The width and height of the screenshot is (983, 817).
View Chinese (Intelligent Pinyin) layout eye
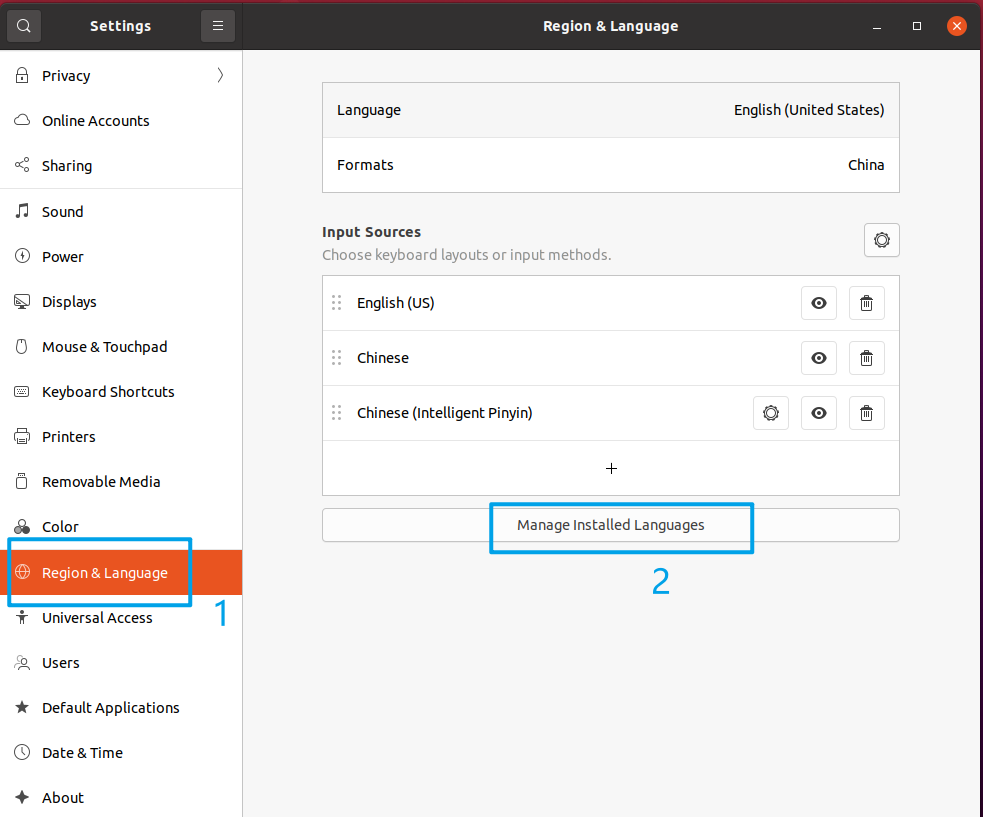coord(819,413)
